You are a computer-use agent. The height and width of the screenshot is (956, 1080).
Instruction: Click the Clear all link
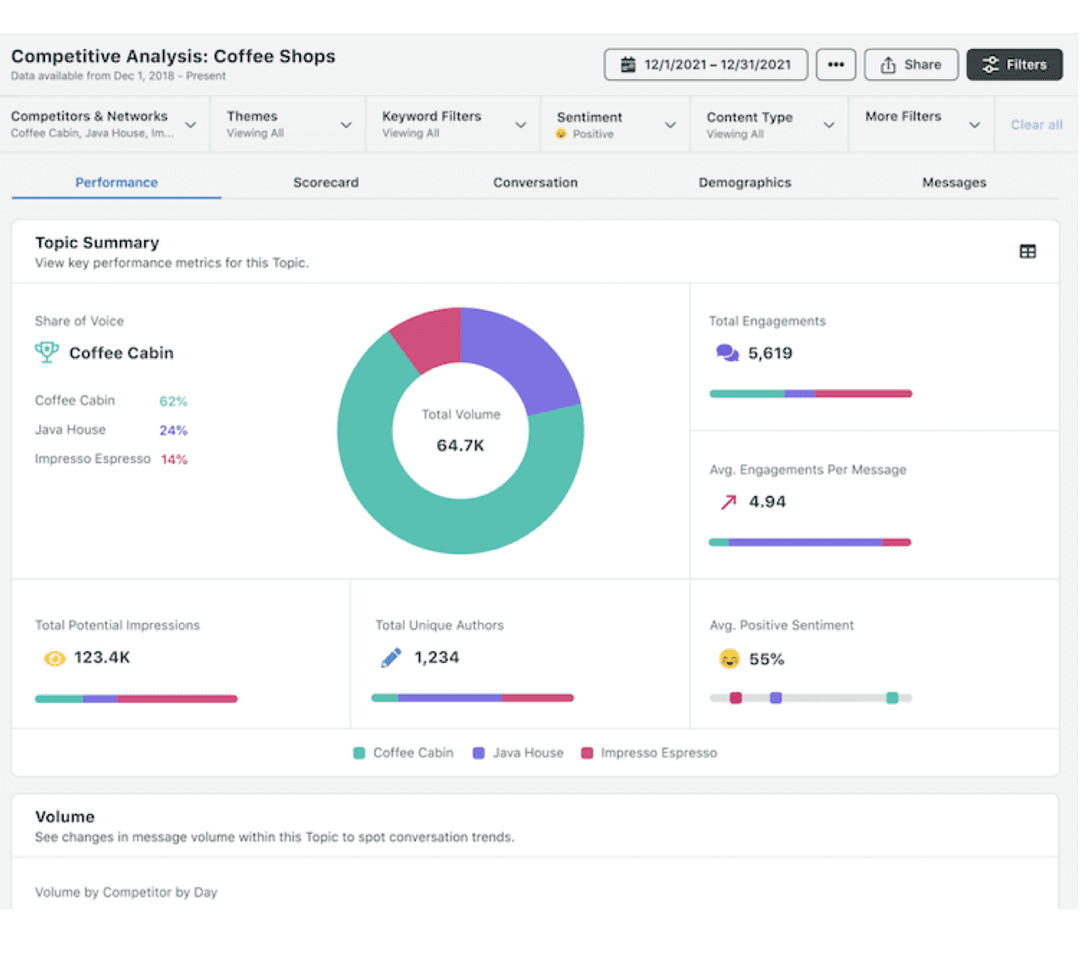tap(1036, 125)
